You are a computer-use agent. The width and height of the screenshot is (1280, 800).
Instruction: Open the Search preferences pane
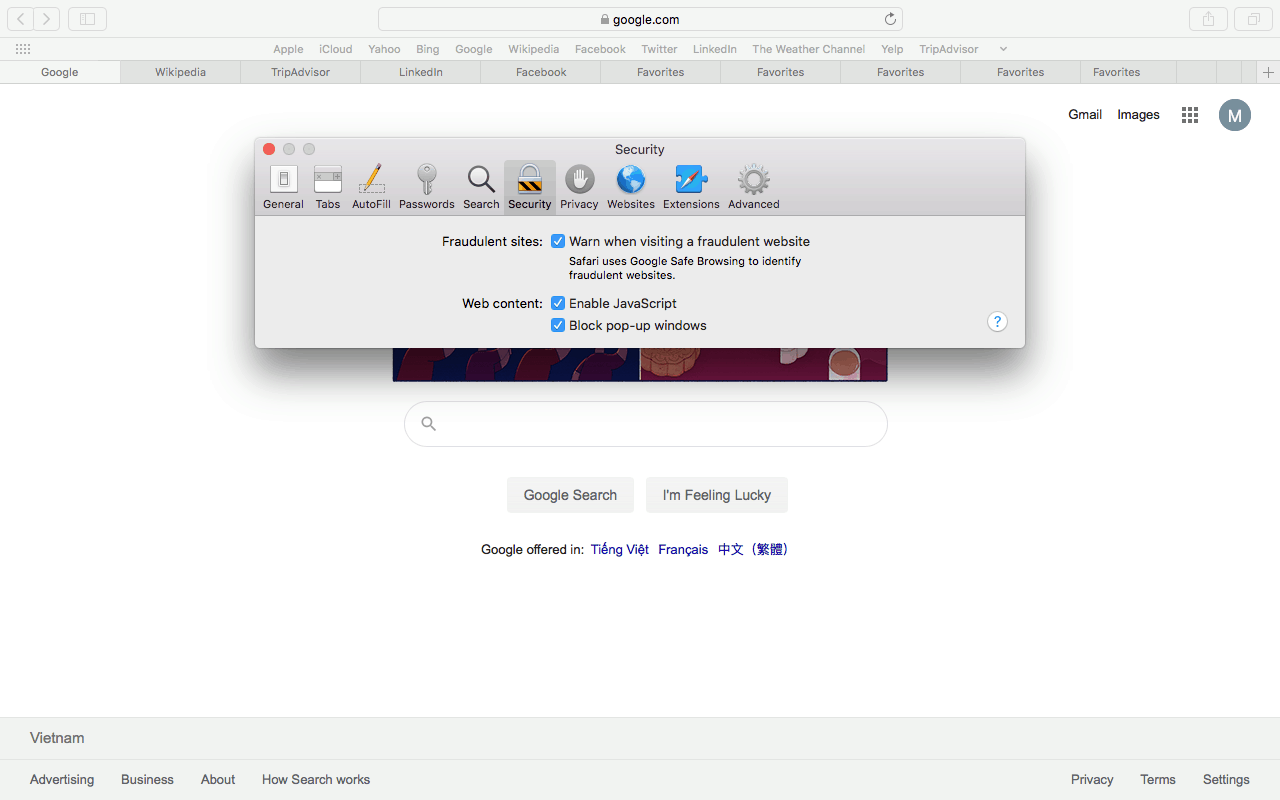click(x=481, y=187)
